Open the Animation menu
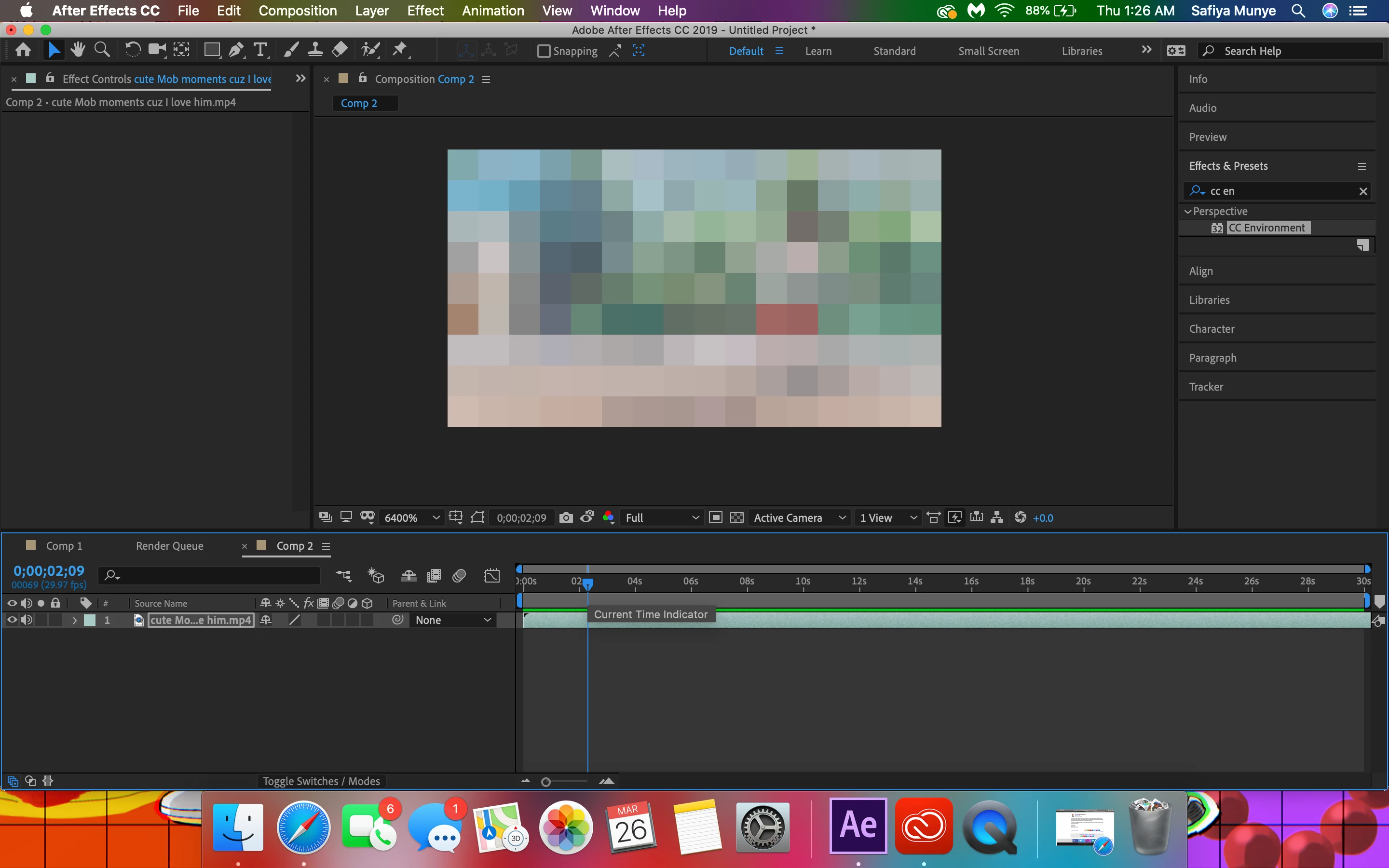Viewport: 1389px width, 868px height. tap(492, 11)
